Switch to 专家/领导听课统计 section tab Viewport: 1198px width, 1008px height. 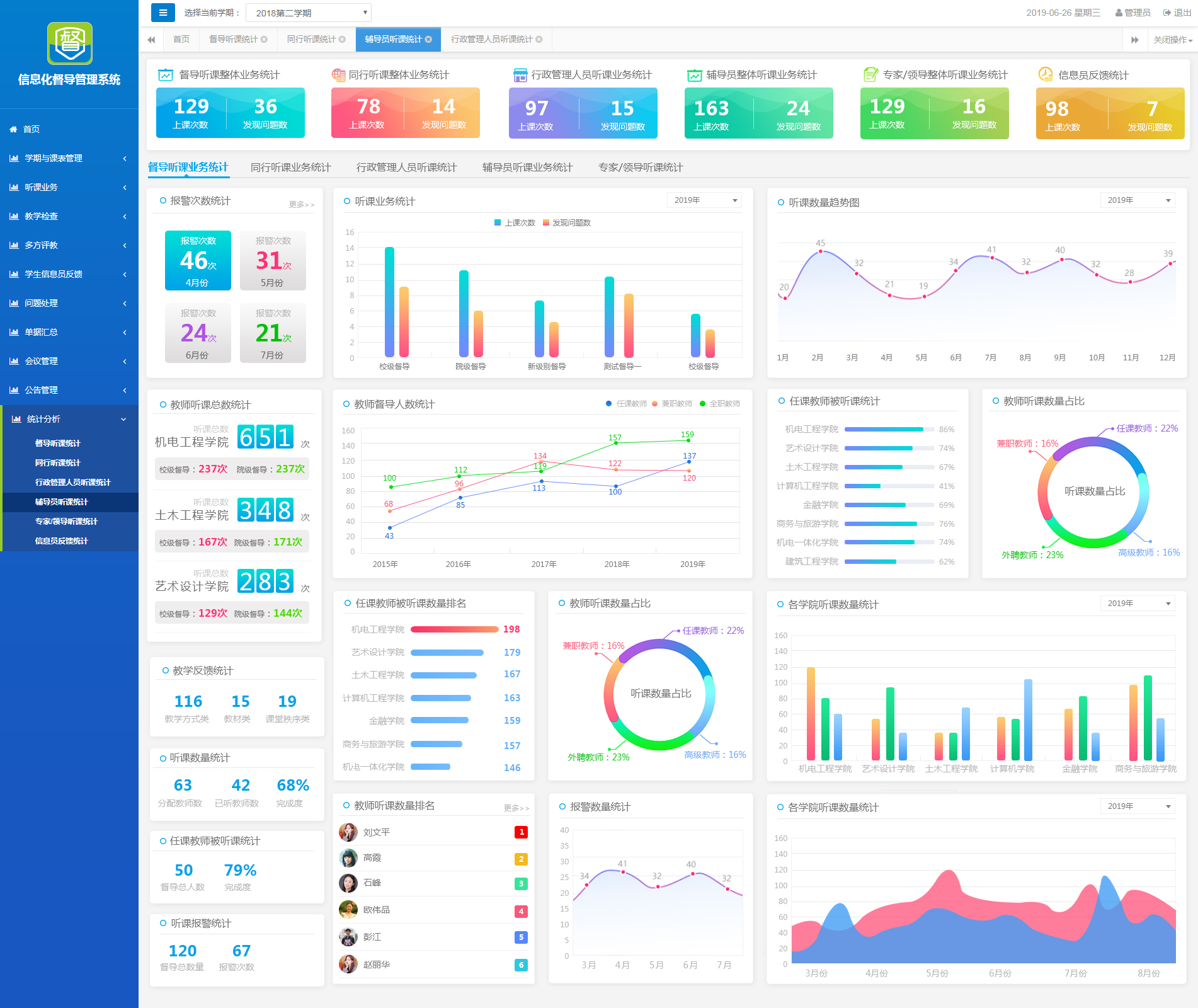[641, 168]
